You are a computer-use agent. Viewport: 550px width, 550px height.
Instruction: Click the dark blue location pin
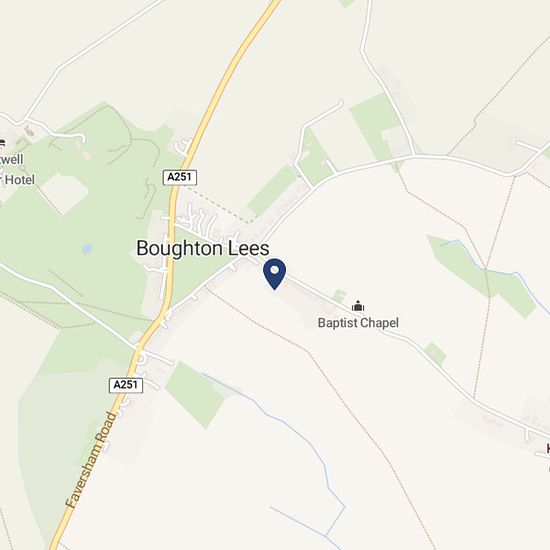click(x=275, y=274)
